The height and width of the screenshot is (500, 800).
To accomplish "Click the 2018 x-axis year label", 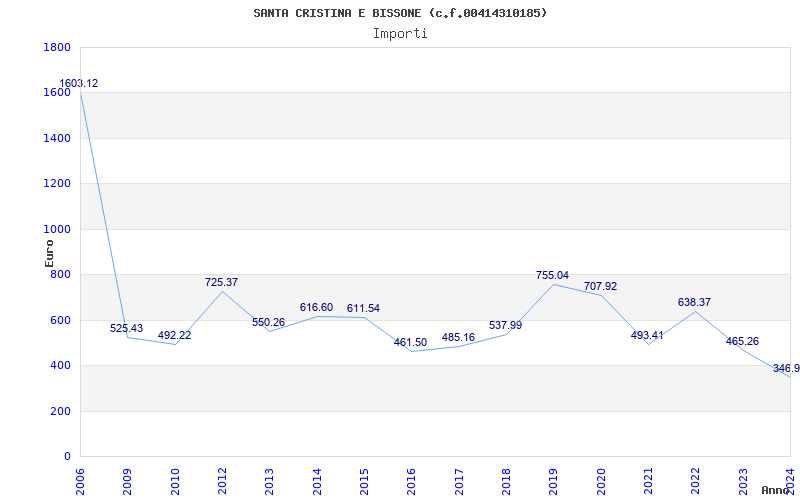I will (506, 482).
